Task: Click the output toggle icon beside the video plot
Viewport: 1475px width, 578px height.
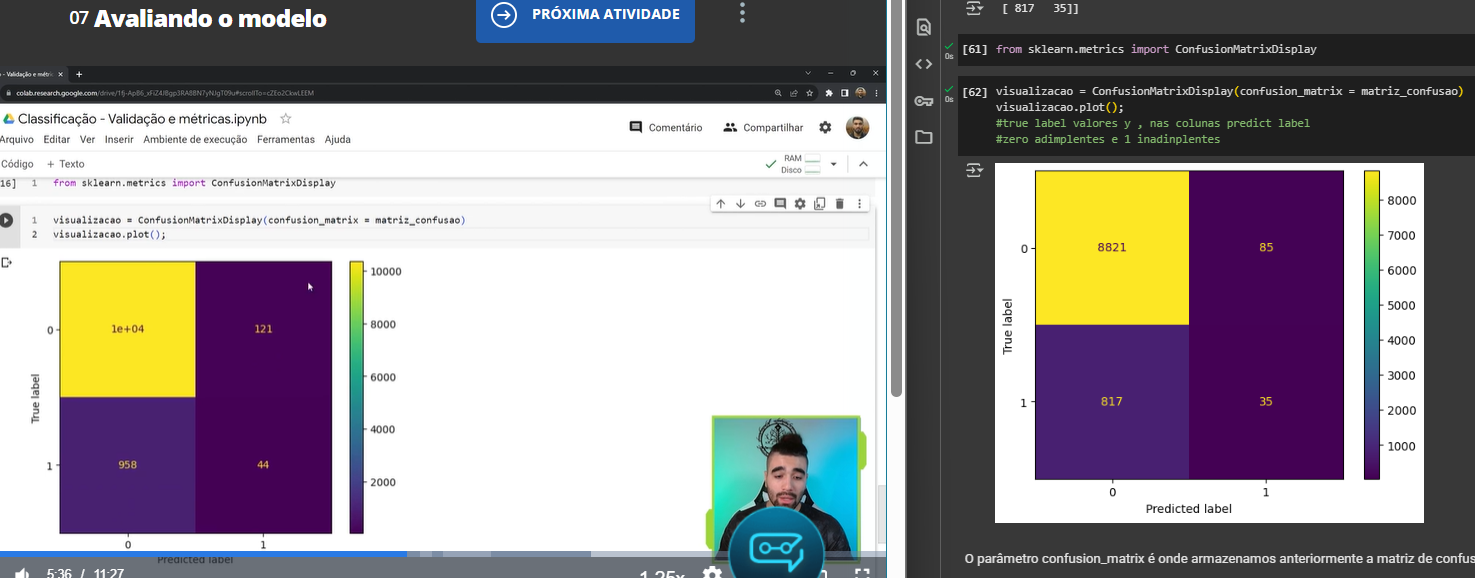Action: (6, 263)
